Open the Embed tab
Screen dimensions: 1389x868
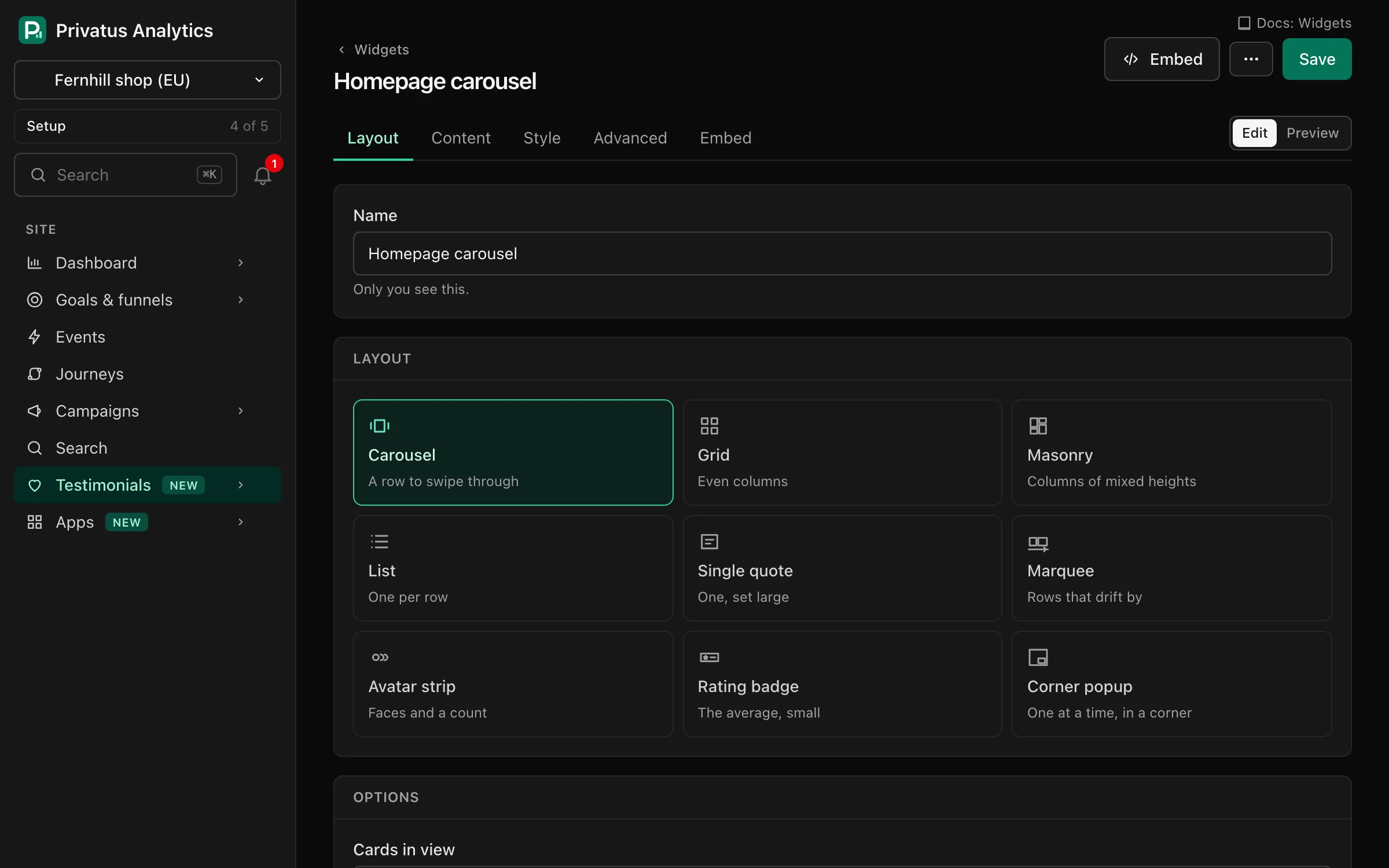coord(726,138)
